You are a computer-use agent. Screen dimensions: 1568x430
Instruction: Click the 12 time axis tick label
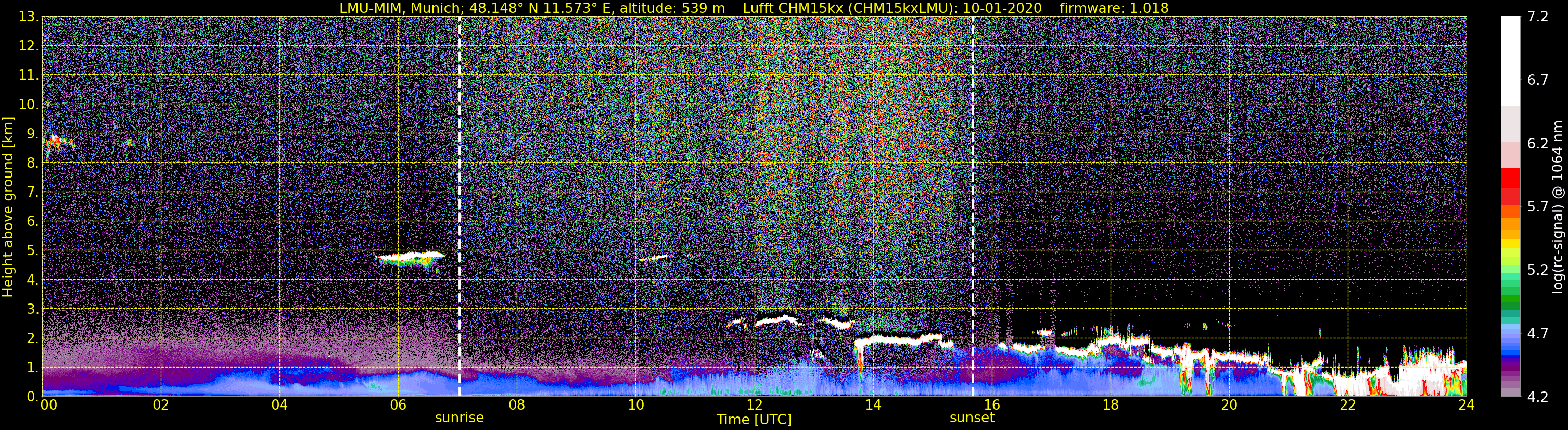tap(754, 405)
